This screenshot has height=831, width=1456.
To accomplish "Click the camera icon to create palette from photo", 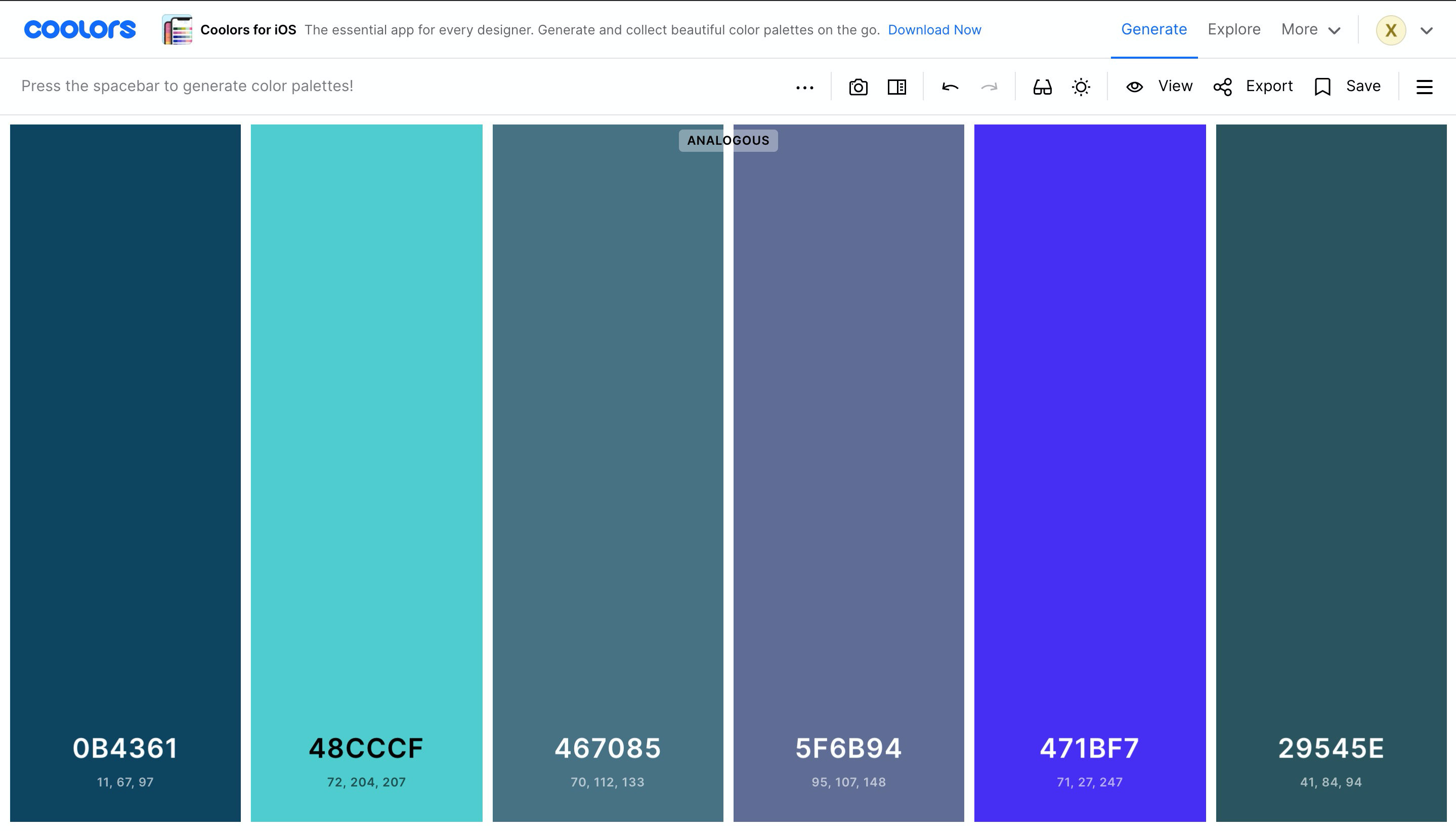I will 858,87.
